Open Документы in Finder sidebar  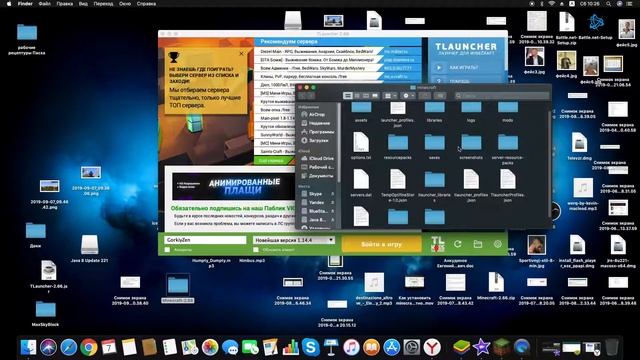tap(318, 176)
